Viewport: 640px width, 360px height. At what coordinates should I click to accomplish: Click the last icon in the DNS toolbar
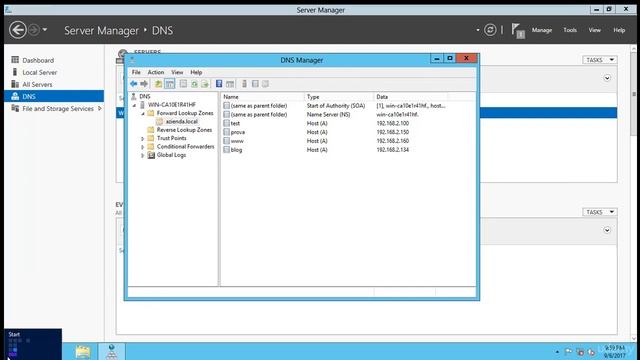tap(265, 84)
